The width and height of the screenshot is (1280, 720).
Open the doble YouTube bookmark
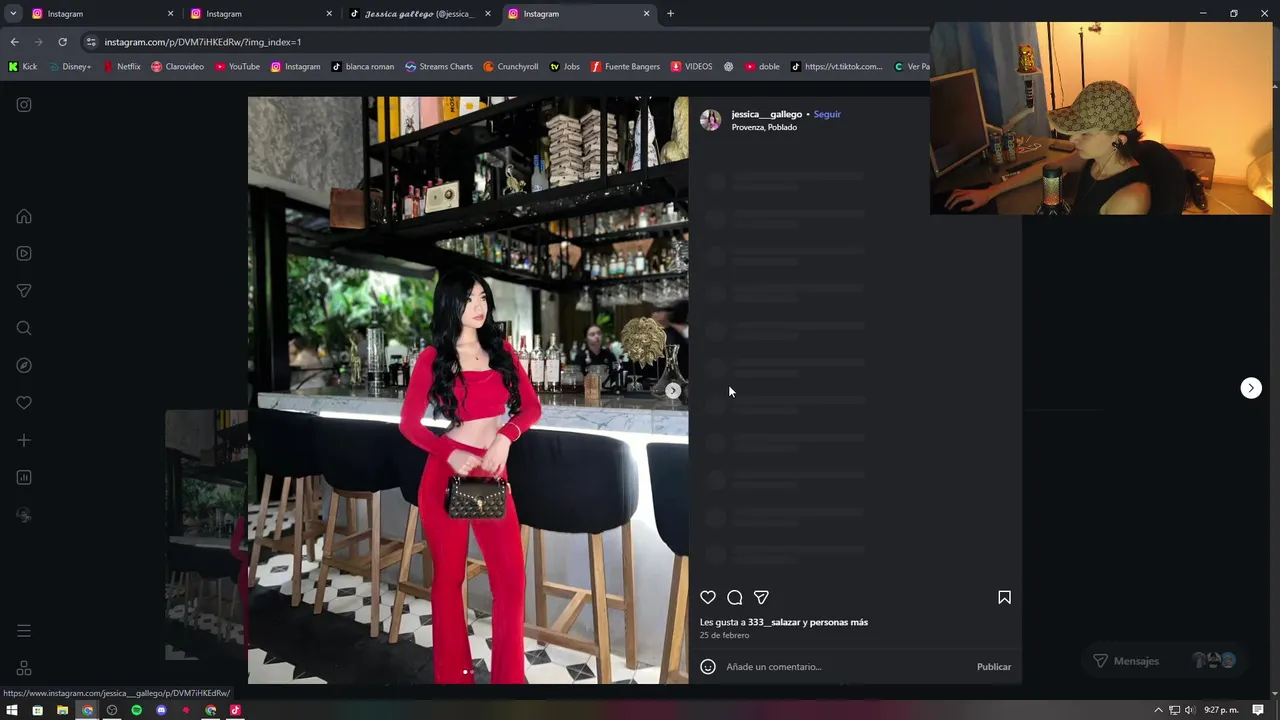coord(762,67)
